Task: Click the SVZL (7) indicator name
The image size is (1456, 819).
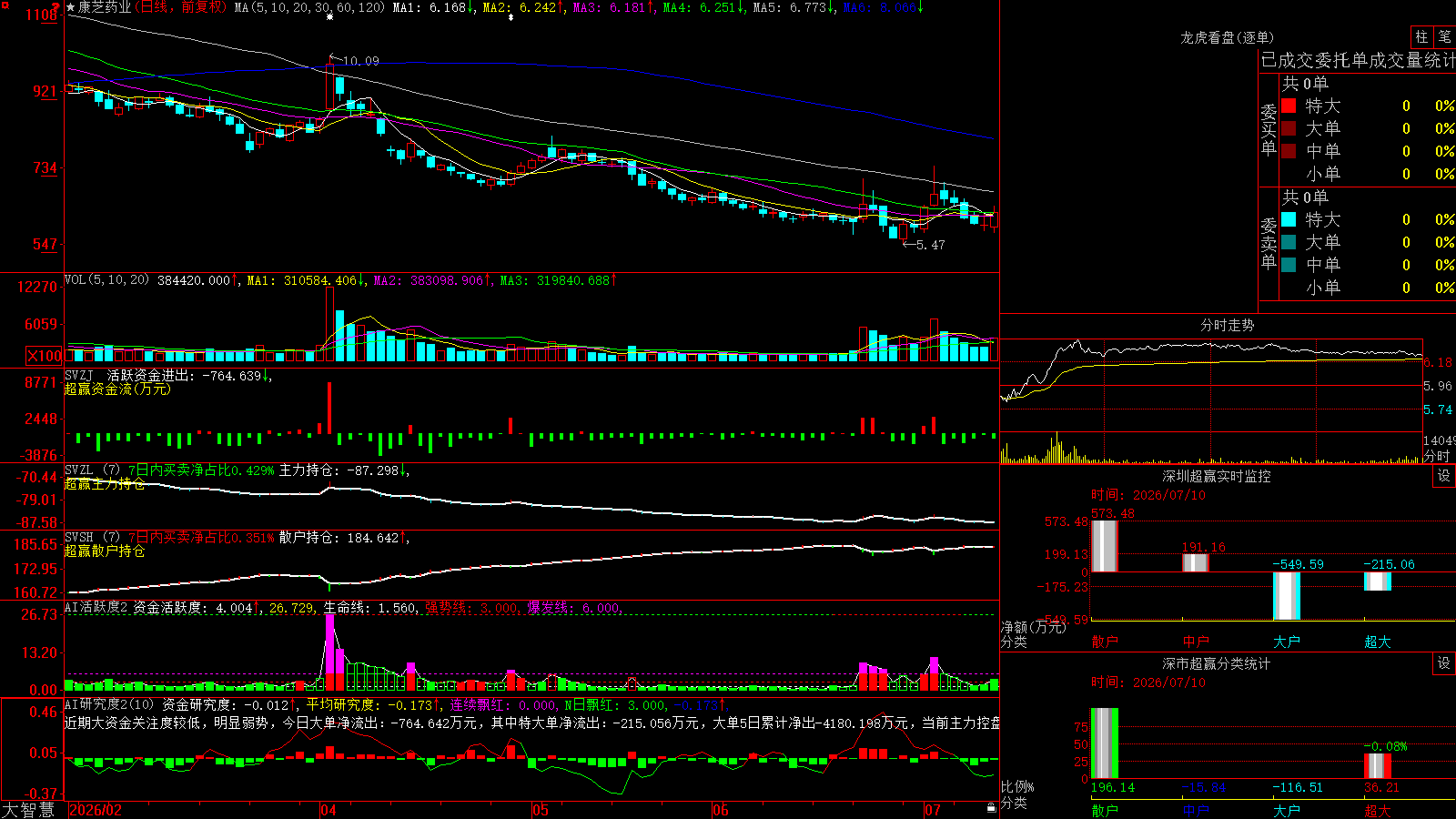Action: pyautogui.click(x=92, y=470)
